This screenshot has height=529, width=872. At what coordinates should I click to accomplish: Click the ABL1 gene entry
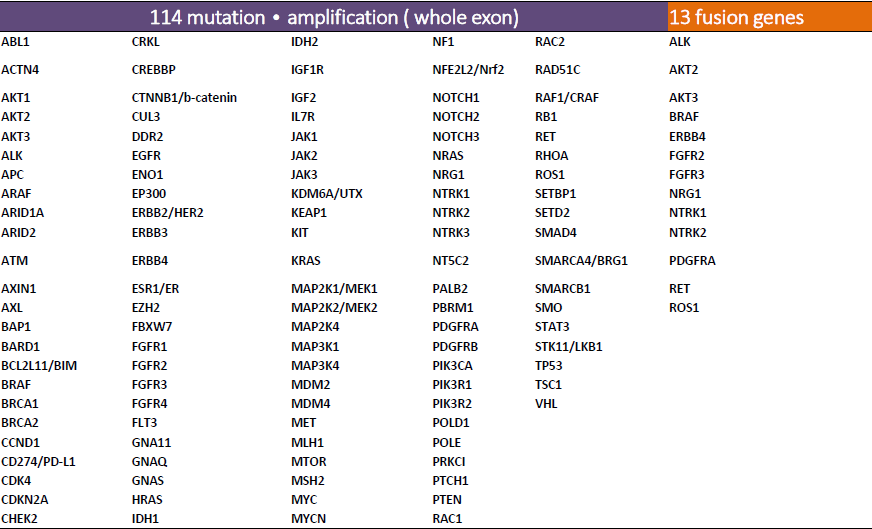[16, 42]
